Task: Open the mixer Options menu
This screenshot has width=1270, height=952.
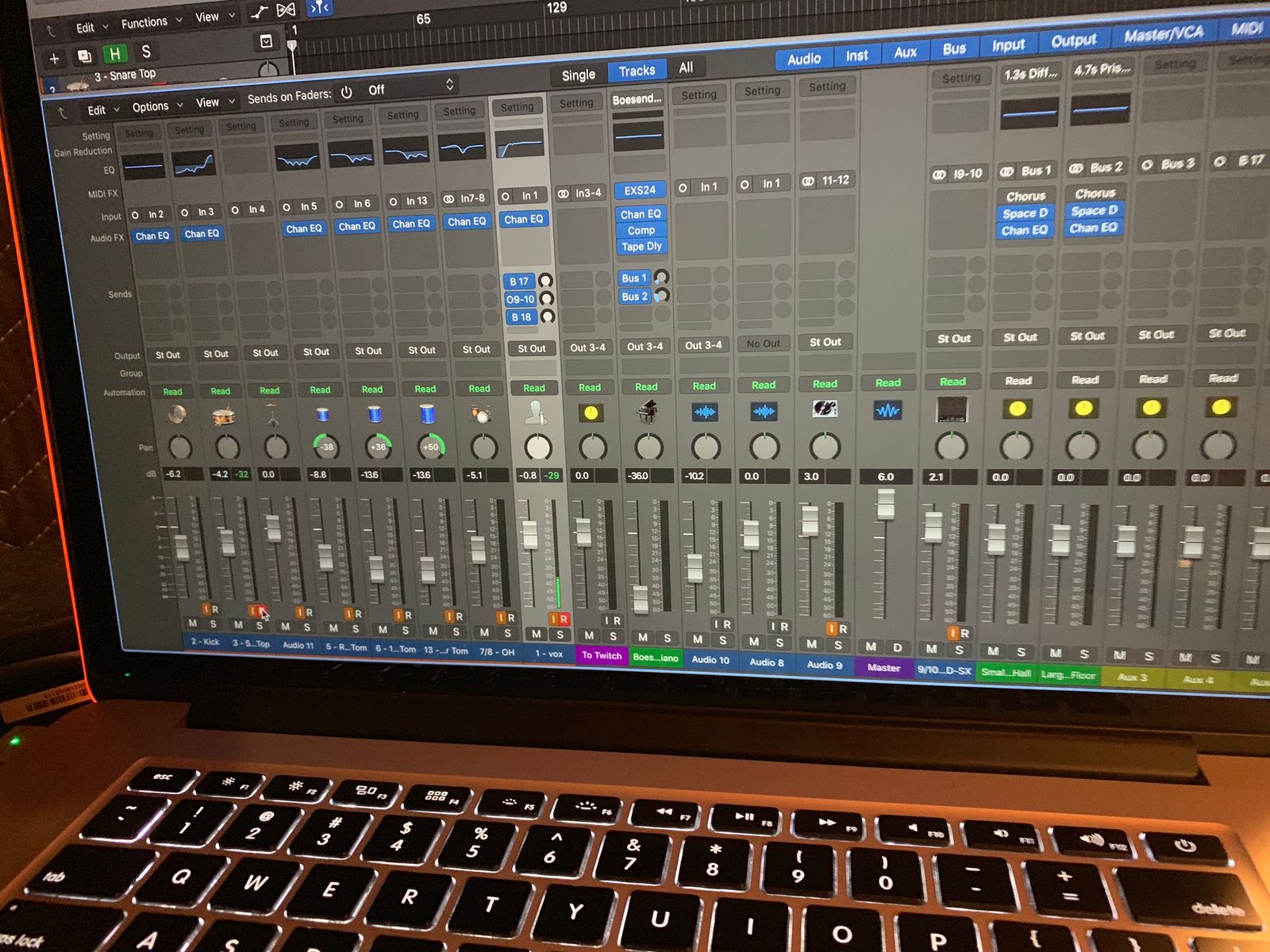Action: pos(156,106)
